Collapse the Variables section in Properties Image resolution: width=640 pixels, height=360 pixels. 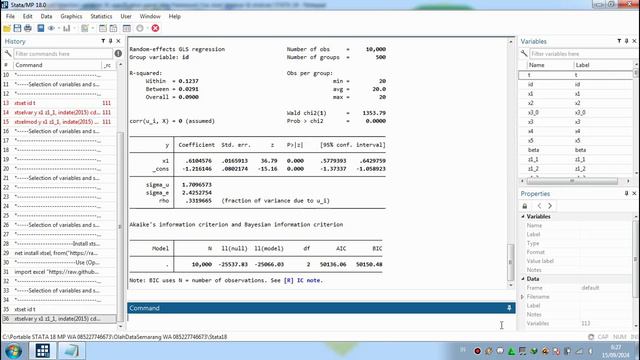point(523,216)
